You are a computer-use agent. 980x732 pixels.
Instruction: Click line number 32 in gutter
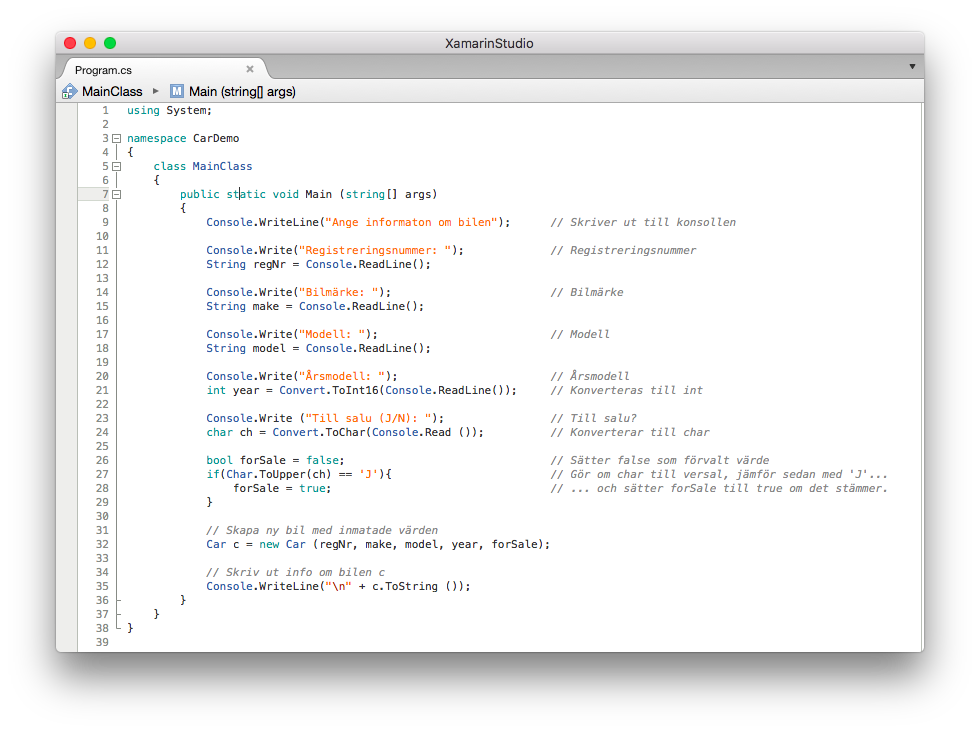coord(102,544)
